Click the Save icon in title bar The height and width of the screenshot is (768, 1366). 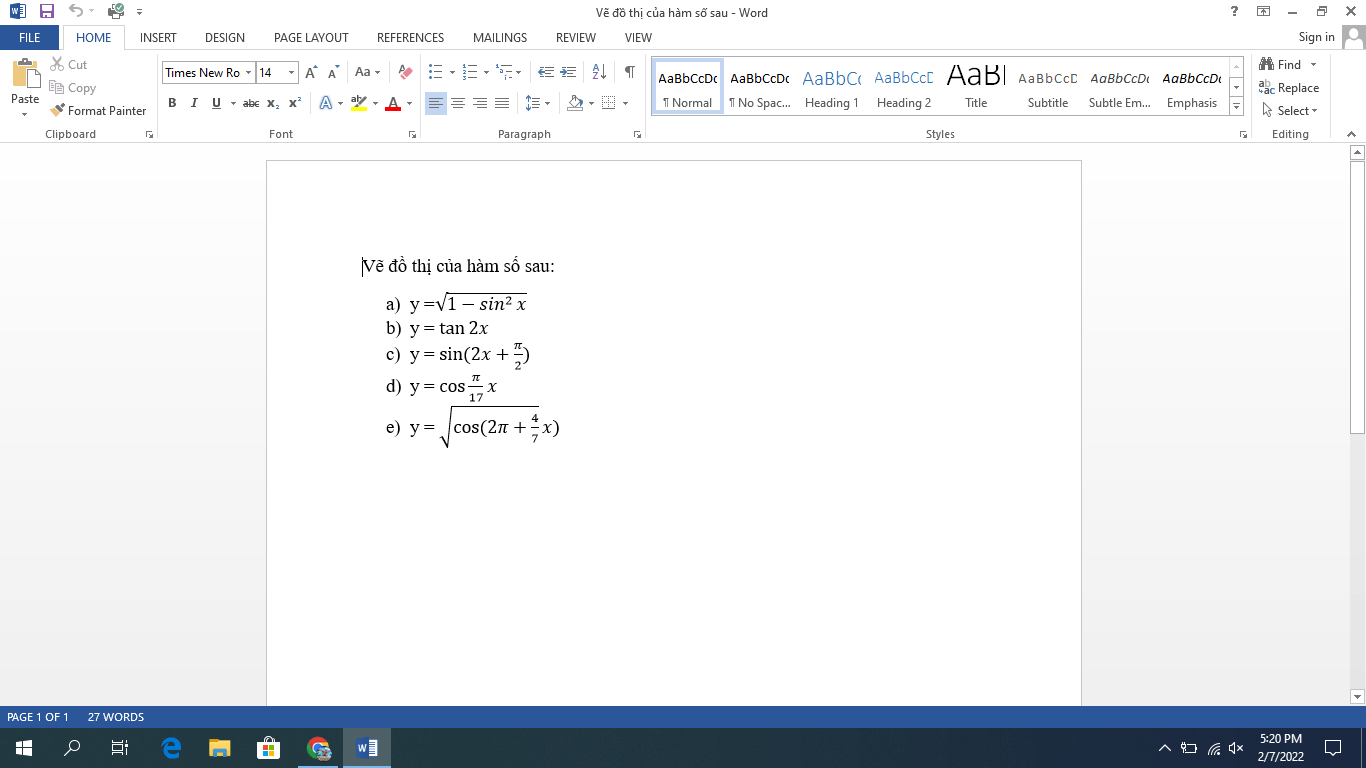tap(46, 12)
